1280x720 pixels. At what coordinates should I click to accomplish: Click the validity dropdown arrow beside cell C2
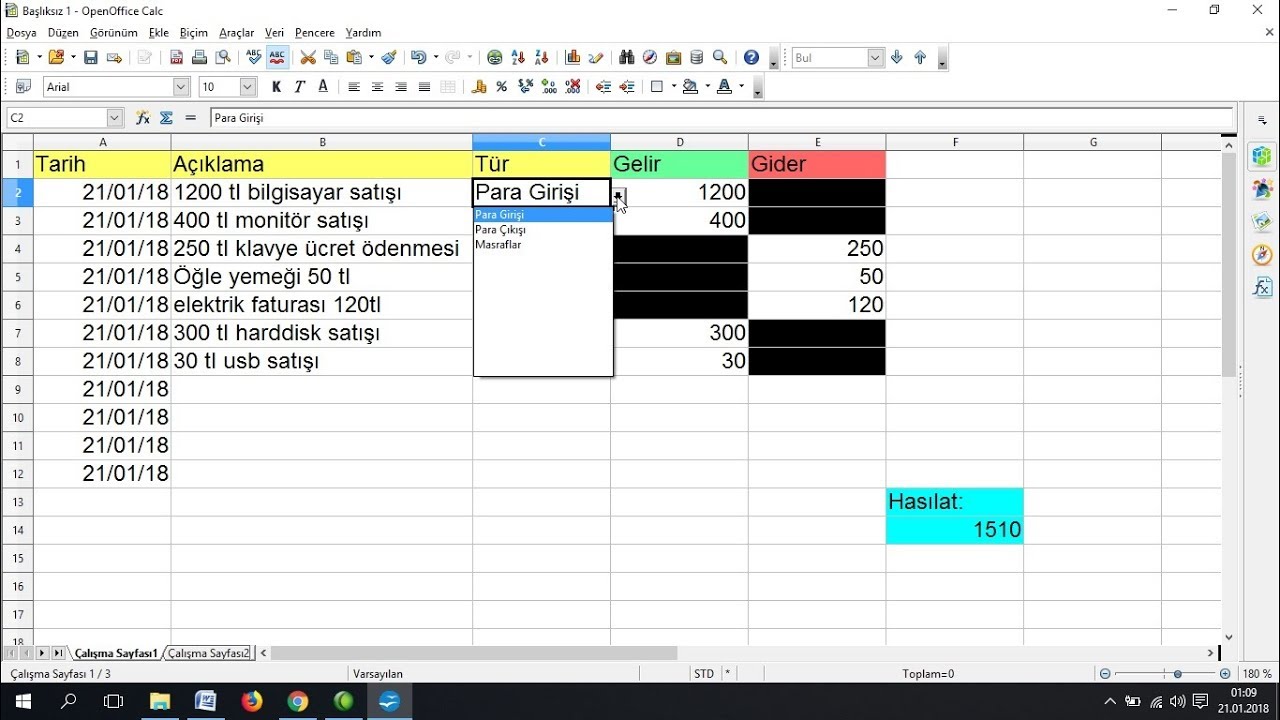619,196
